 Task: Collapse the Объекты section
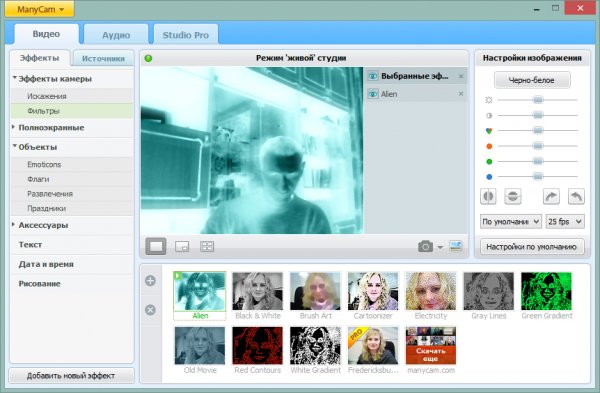click(x=72, y=147)
